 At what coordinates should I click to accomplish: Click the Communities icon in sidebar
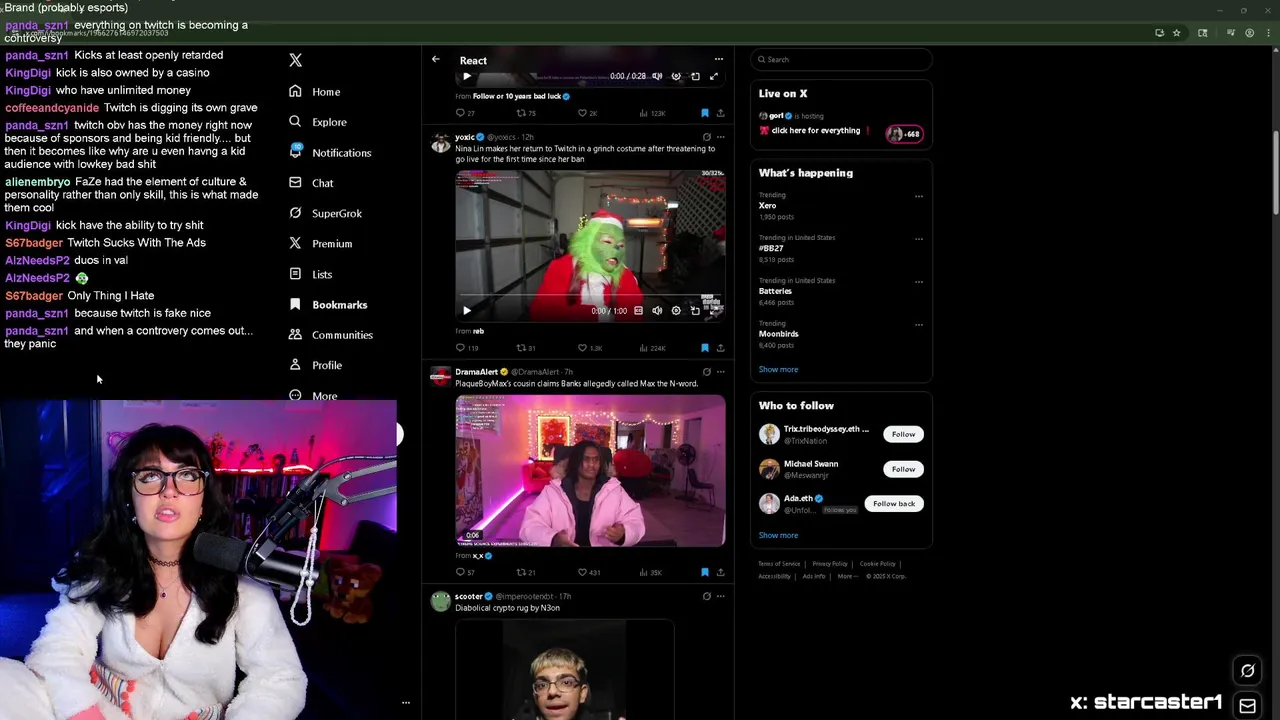[x=295, y=335]
